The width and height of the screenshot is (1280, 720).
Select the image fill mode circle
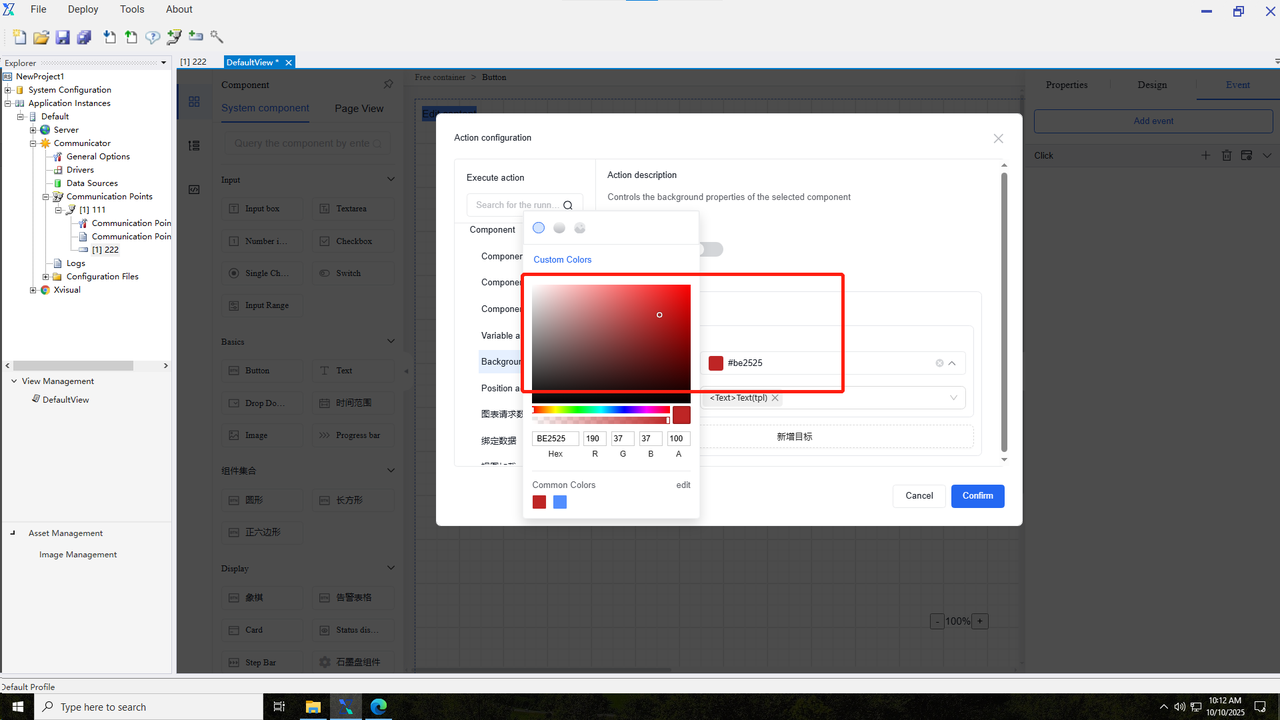[580, 228]
